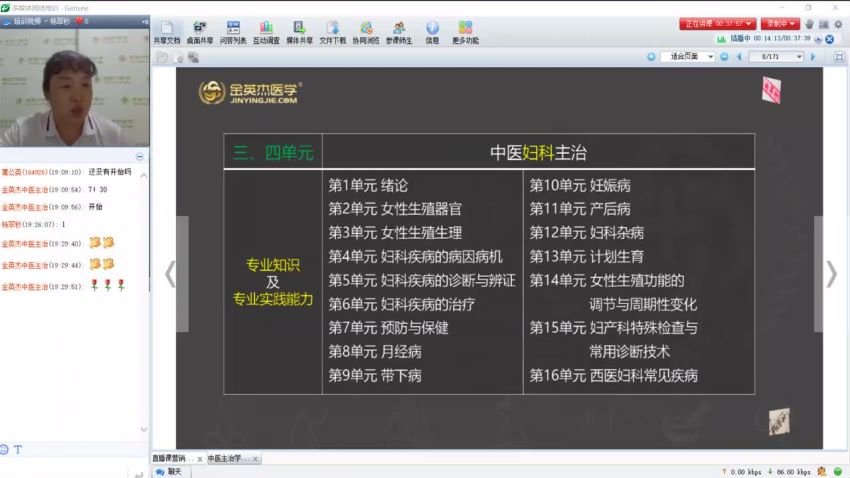Go to the previous page with the left arrow
The height and width of the screenshot is (478, 850).
(739, 56)
